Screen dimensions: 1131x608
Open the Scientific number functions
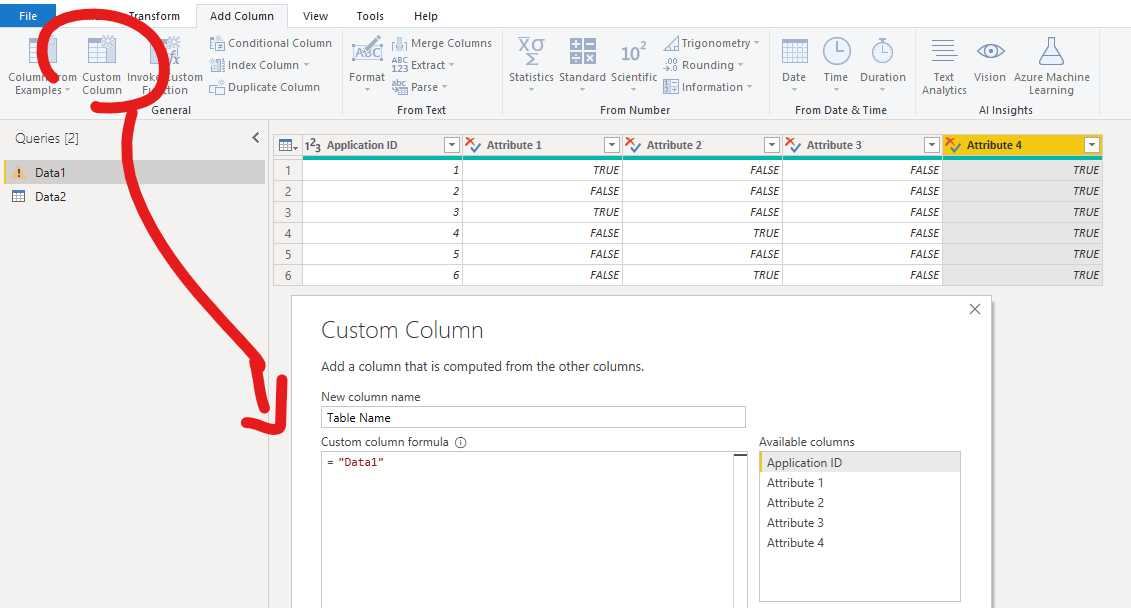[x=633, y=66]
